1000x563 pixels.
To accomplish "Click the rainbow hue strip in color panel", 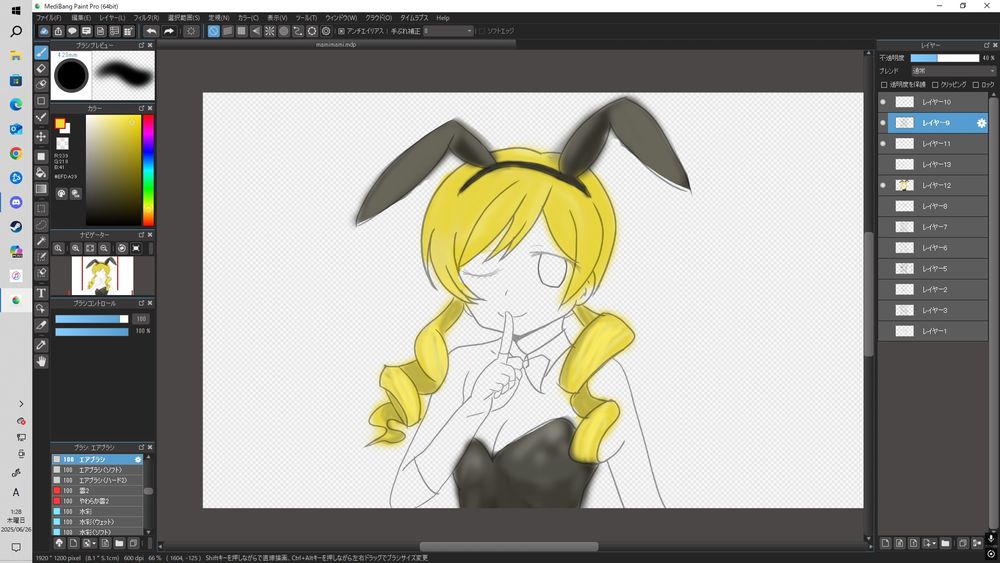I will pyautogui.click(x=148, y=168).
